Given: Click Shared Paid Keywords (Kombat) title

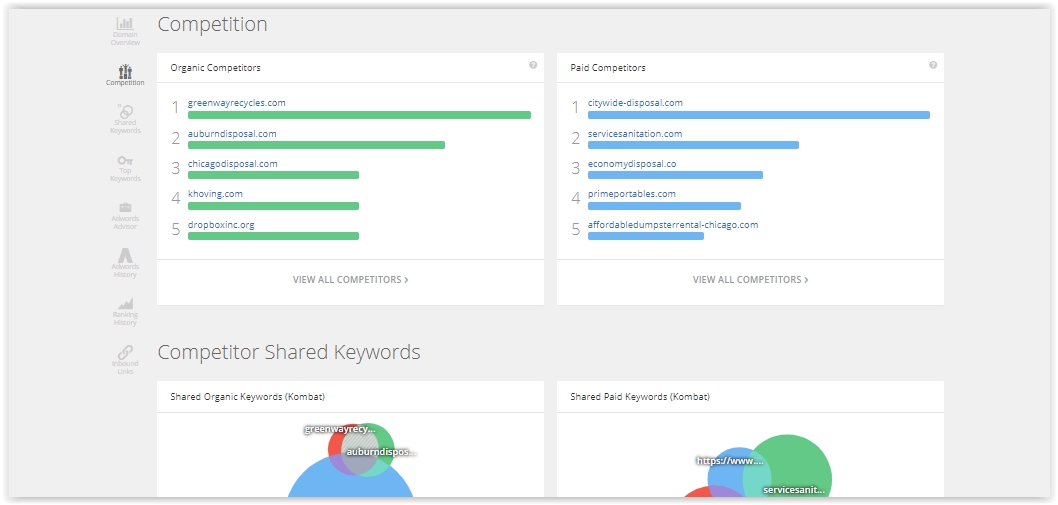Looking at the screenshot, I should pyautogui.click(x=640, y=397).
